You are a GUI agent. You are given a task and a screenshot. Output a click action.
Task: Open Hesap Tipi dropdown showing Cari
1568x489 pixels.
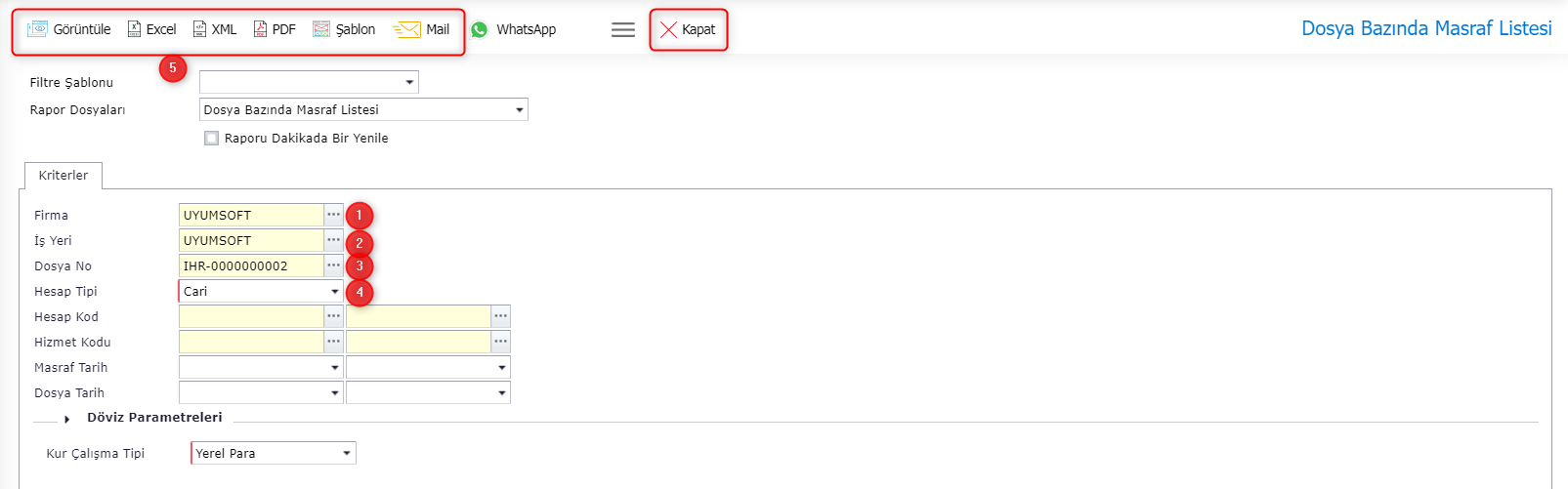pyautogui.click(x=261, y=291)
